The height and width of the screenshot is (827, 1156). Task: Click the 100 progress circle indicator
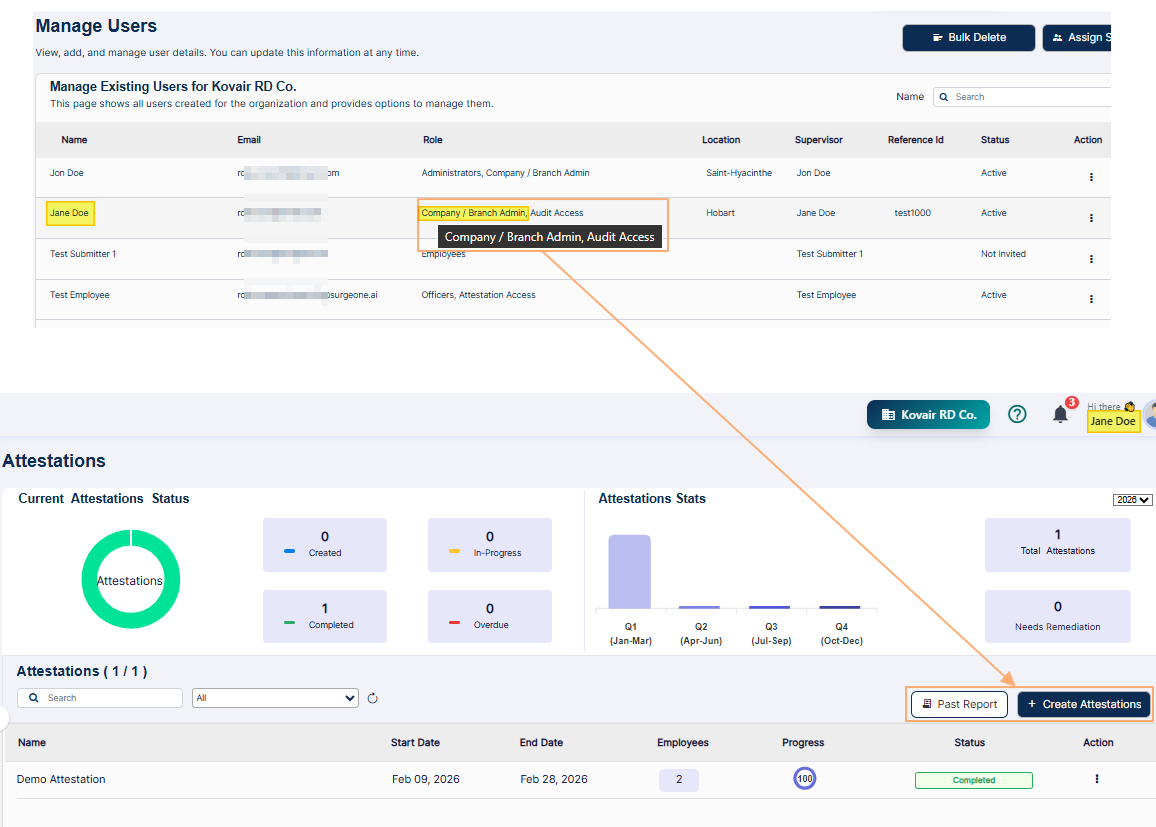click(804, 779)
